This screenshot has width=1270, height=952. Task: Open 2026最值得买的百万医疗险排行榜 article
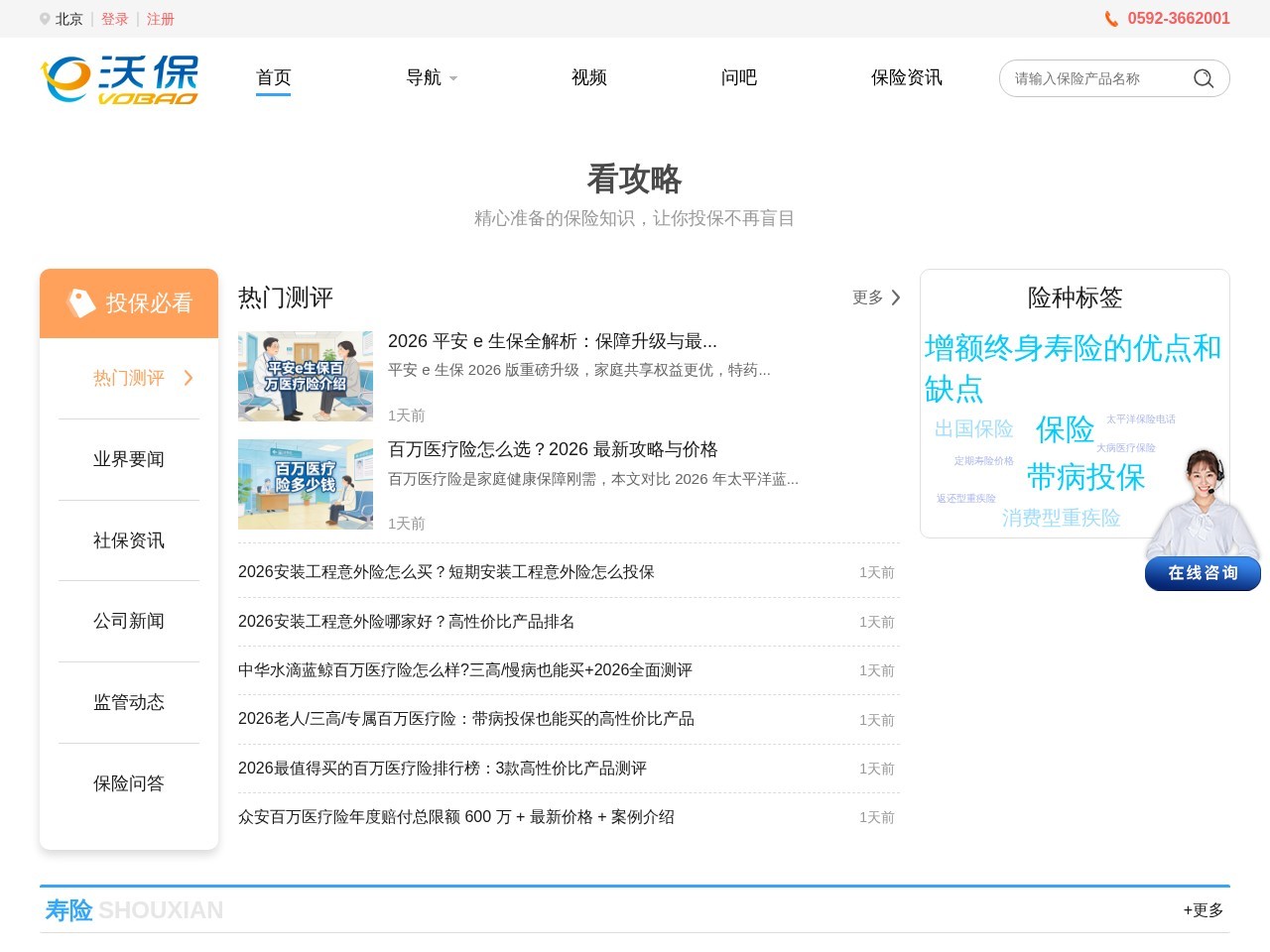(443, 769)
